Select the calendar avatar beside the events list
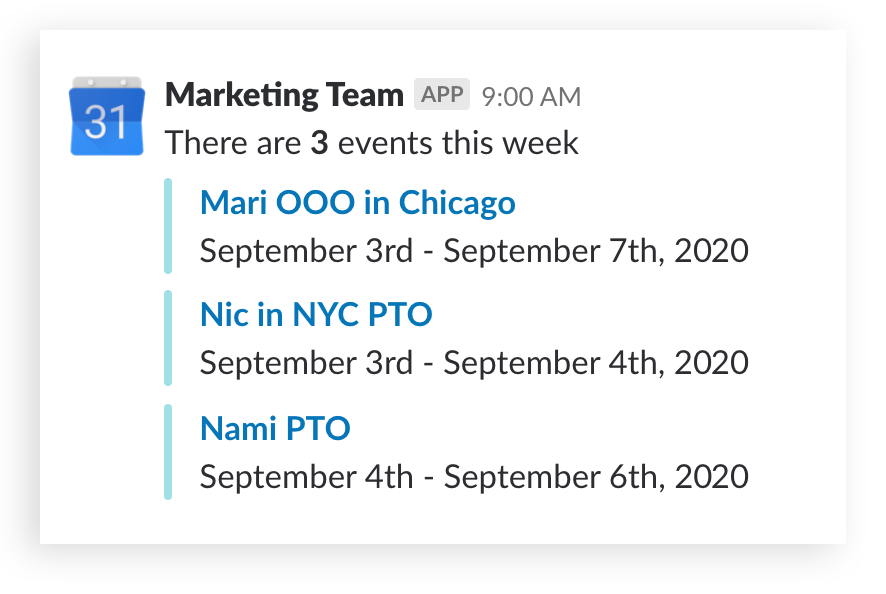The image size is (886, 594). click(x=106, y=116)
